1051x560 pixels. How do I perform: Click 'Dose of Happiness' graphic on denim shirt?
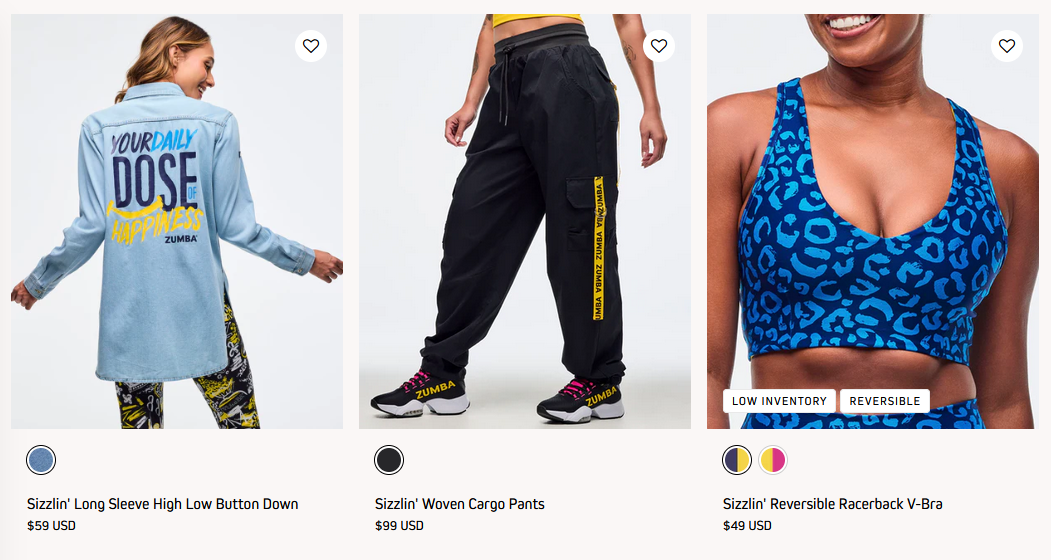pos(156,186)
